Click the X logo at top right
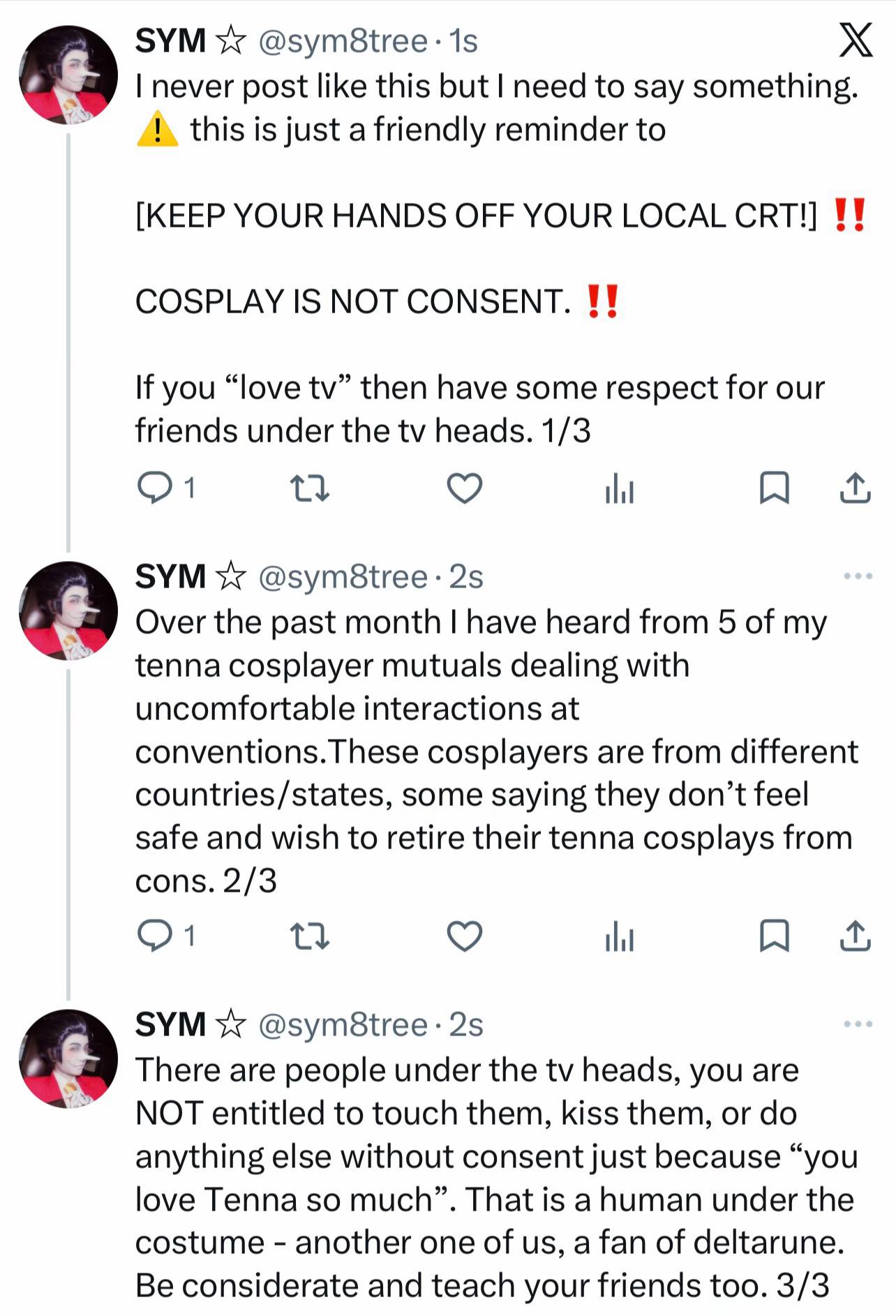This screenshot has width=896, height=1316. (x=856, y=40)
